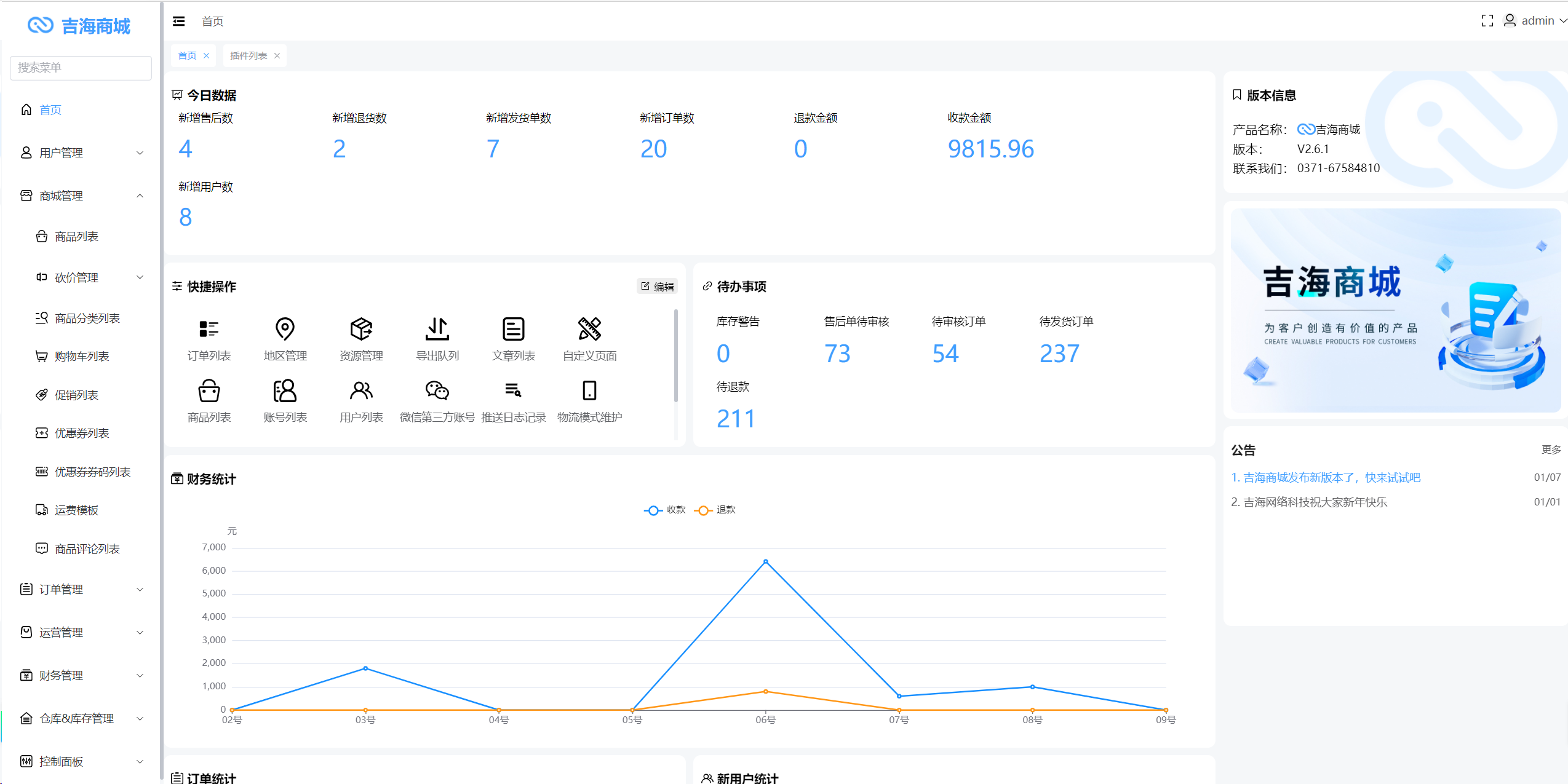1568x784 pixels.
Task: Expand the 仓库&库存管理 menu
Action: (81, 718)
